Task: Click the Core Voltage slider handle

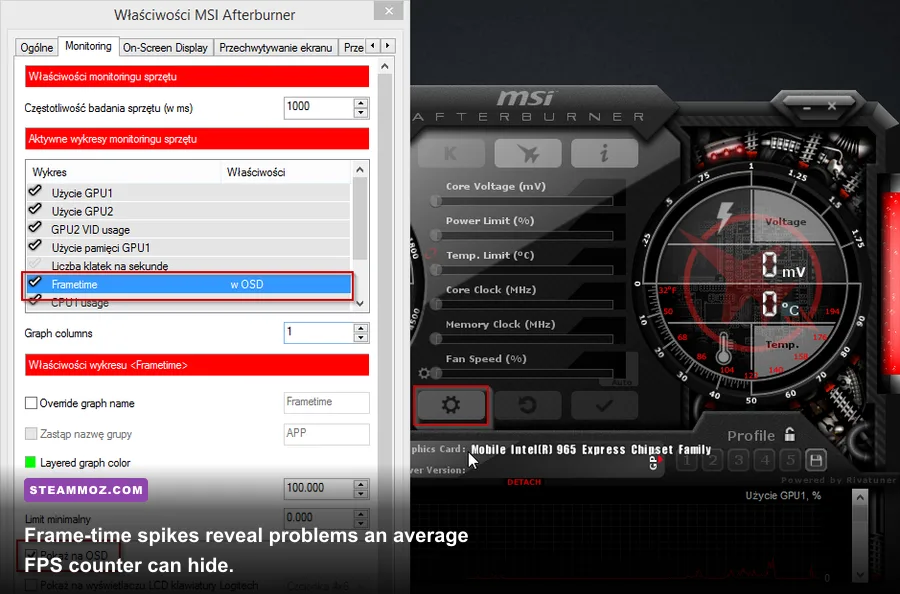Action: coord(436,201)
